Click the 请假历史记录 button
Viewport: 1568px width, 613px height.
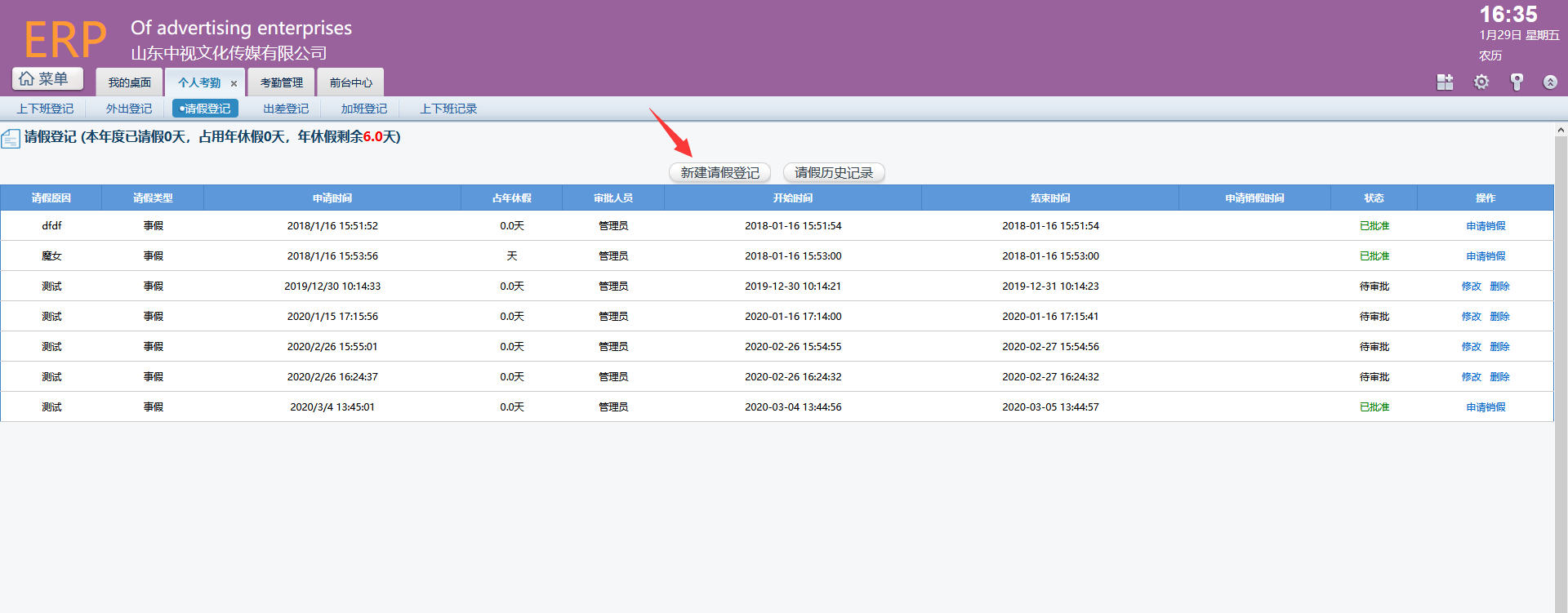pos(834,172)
